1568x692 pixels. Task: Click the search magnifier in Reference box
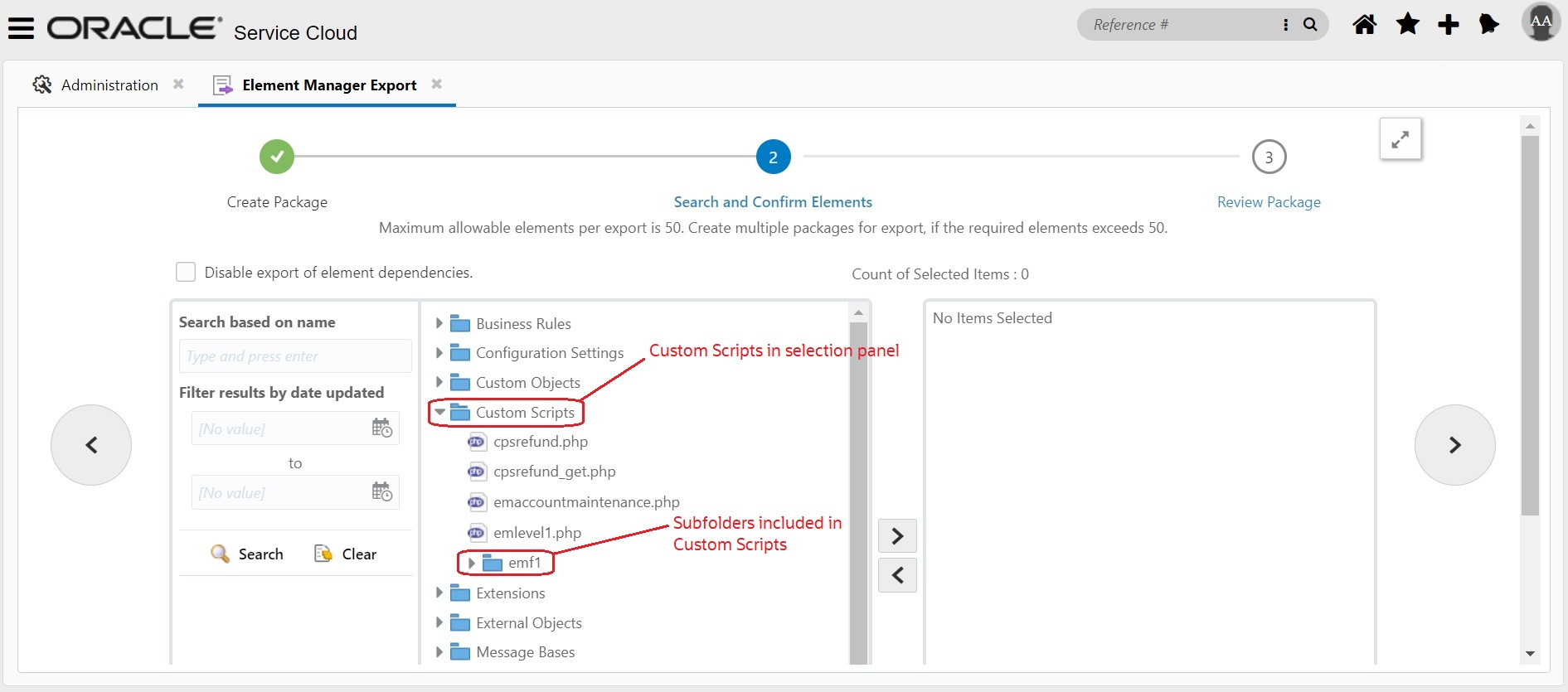tap(1310, 25)
